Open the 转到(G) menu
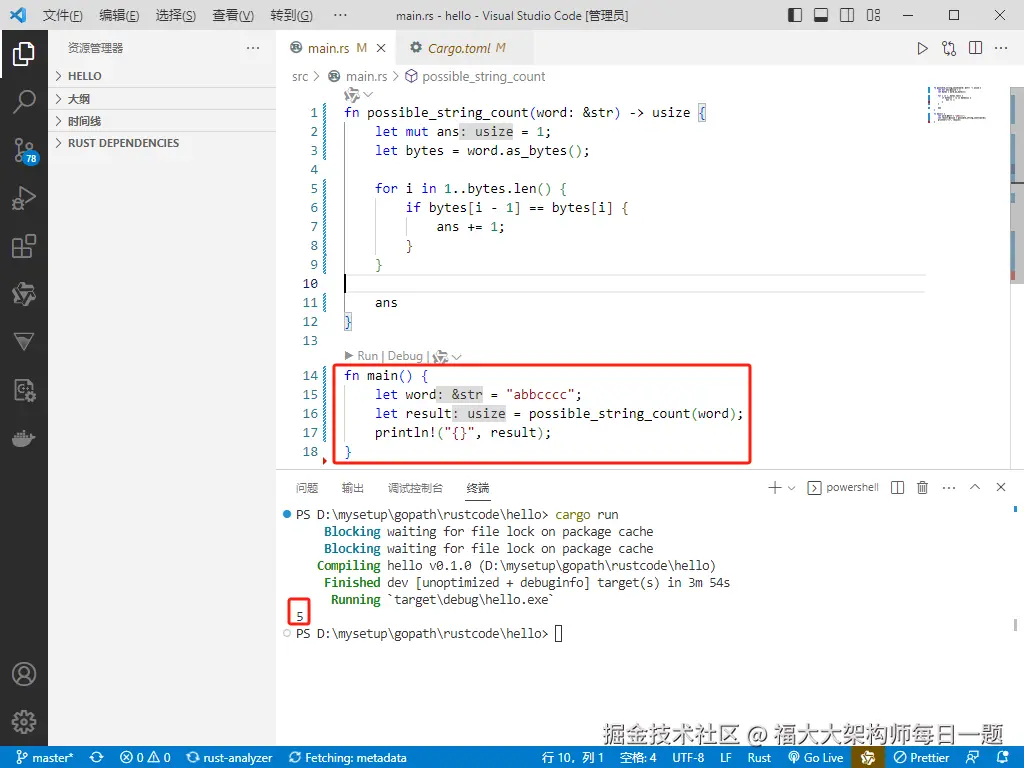This screenshot has height=768, width=1024. (291, 15)
